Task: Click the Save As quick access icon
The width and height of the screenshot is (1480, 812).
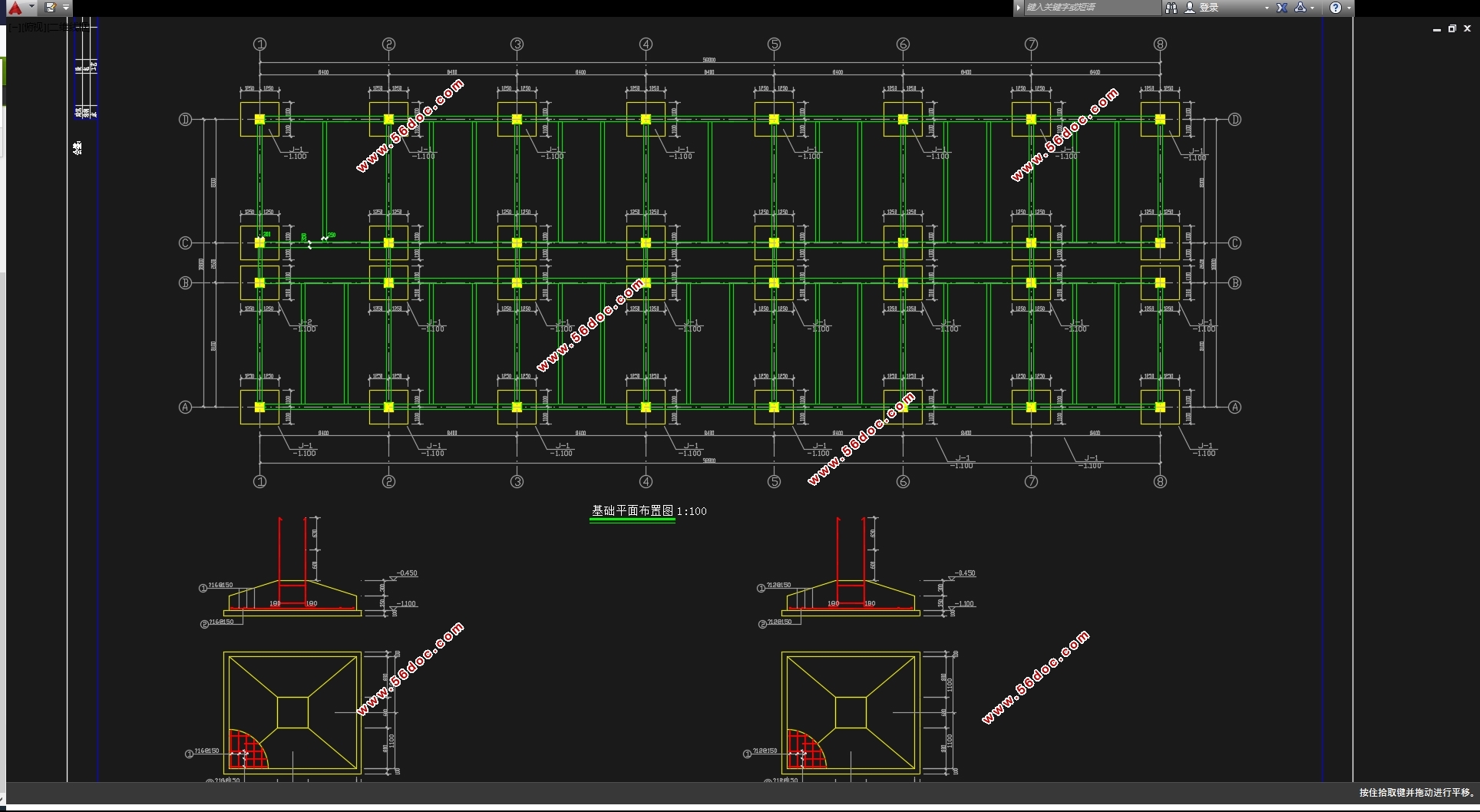Action: [x=50, y=8]
